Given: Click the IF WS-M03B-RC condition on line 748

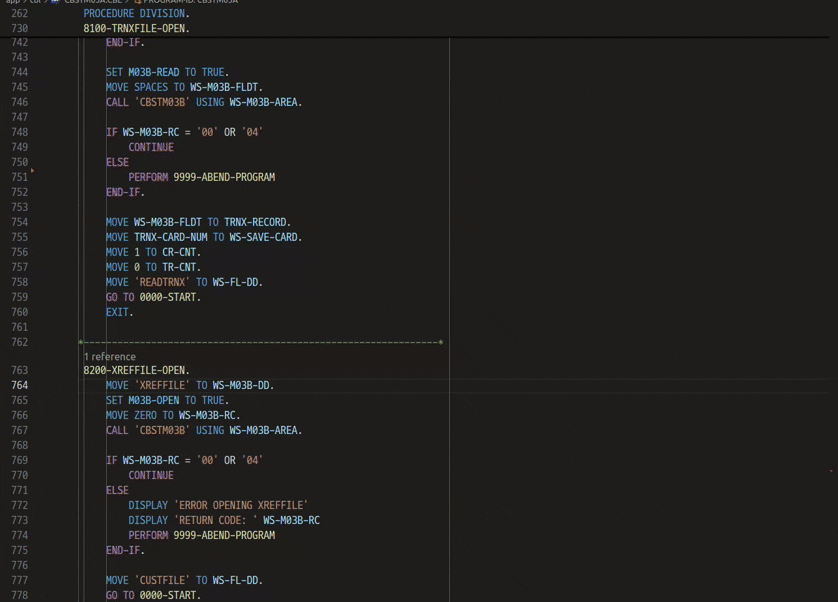Looking at the screenshot, I should 184,132.
